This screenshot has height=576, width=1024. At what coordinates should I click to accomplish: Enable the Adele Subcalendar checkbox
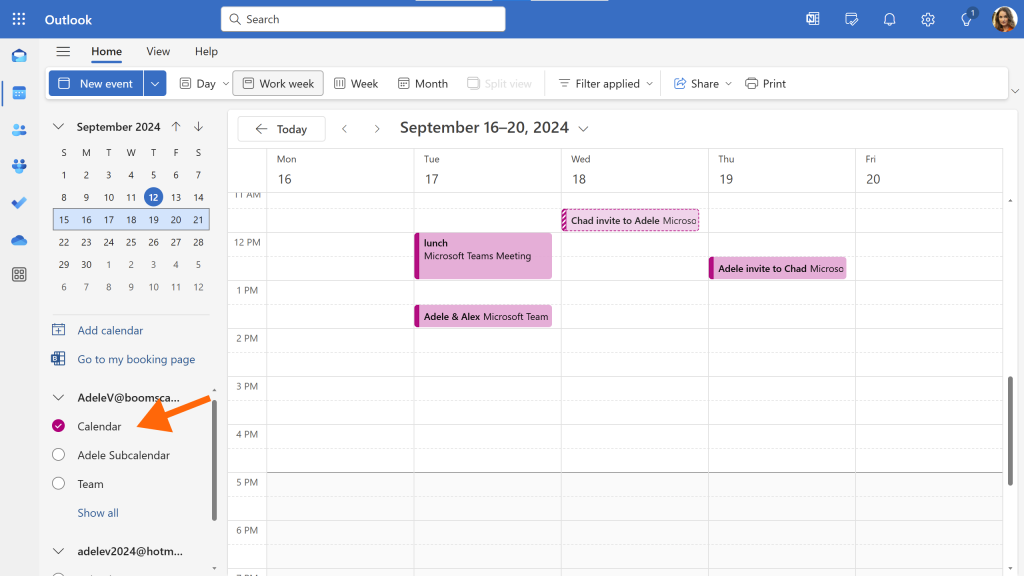pyautogui.click(x=59, y=455)
